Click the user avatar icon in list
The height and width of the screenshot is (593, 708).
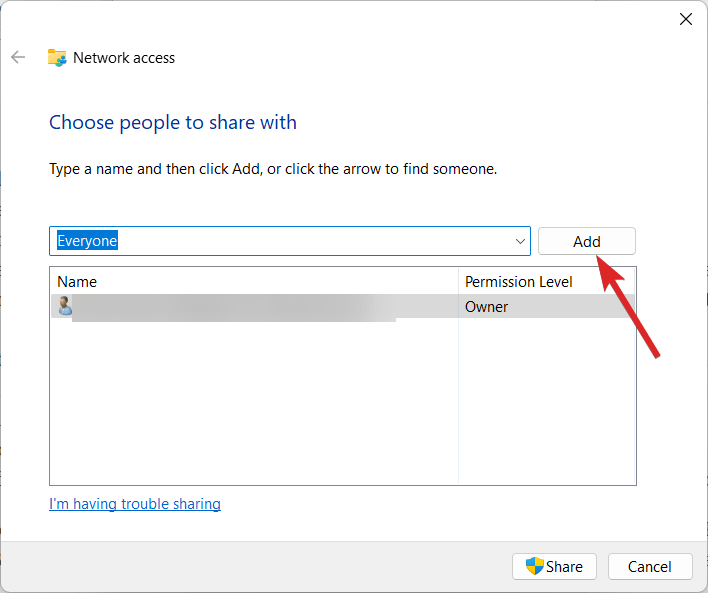64,307
